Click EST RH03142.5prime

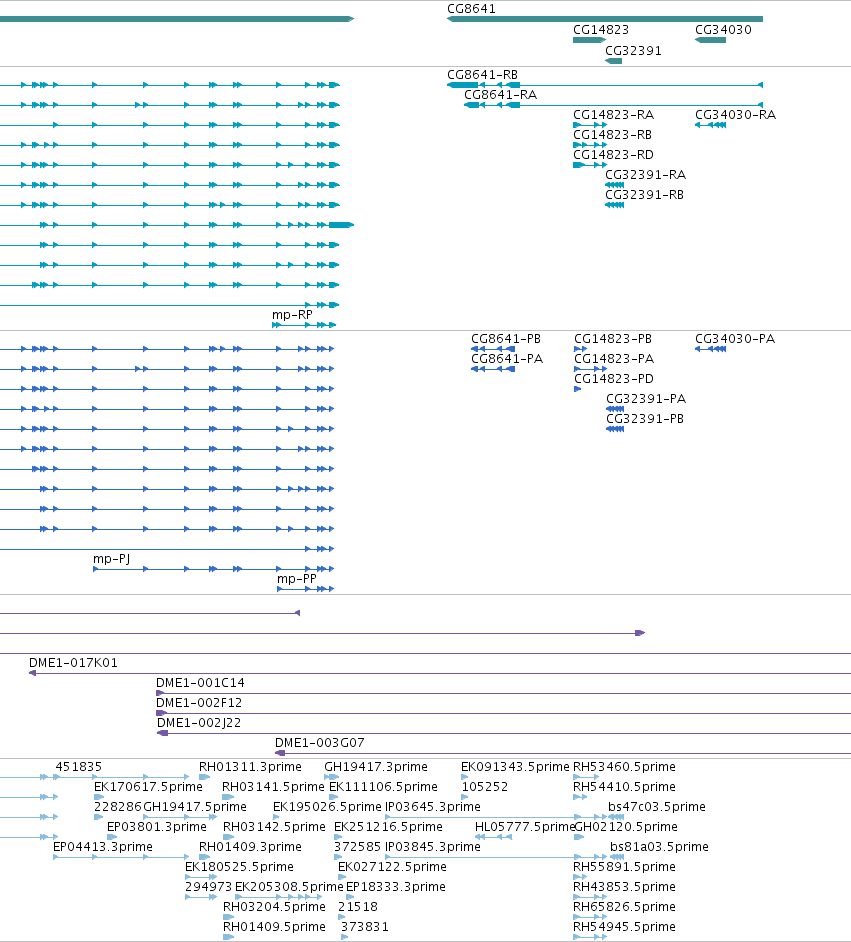[274, 827]
